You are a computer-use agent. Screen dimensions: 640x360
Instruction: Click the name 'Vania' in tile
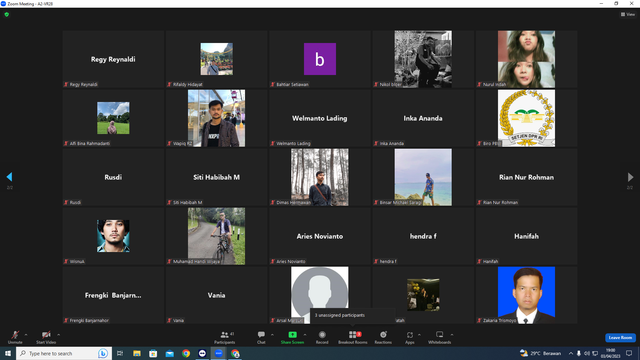[x=216, y=295]
